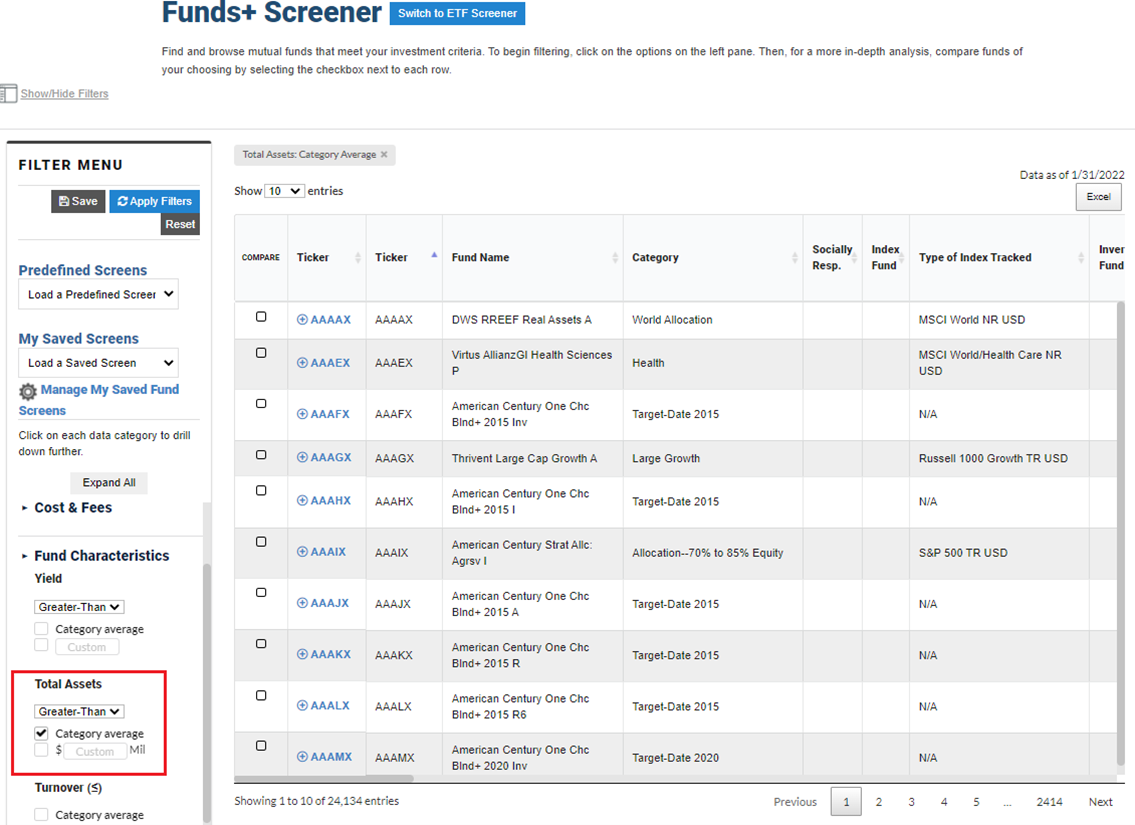This screenshot has width=1135, height=825.
Task: Check Turnover Category average checkbox
Action: [41, 815]
